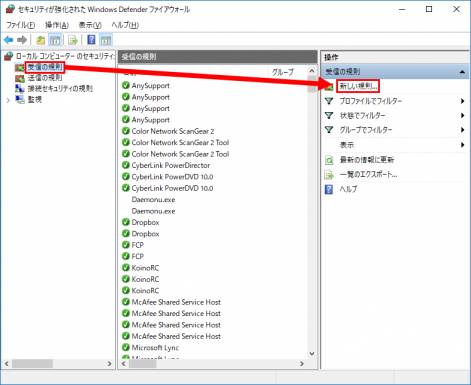Click the blue help toolbar icon
471x385 pixels.
click(x=91, y=40)
